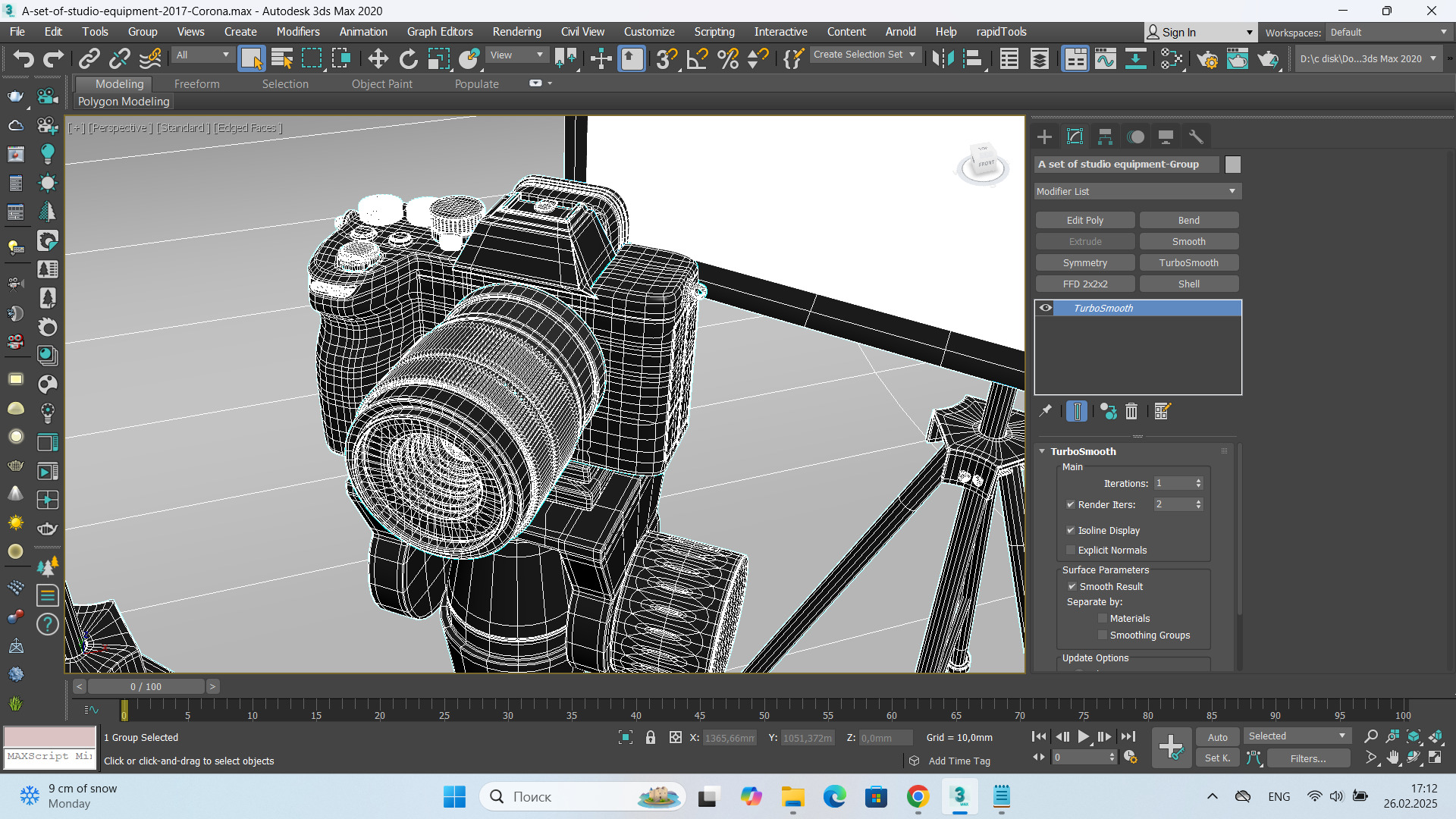Switch to the Object Paint tab
Image resolution: width=1456 pixels, height=819 pixels.
point(381,83)
